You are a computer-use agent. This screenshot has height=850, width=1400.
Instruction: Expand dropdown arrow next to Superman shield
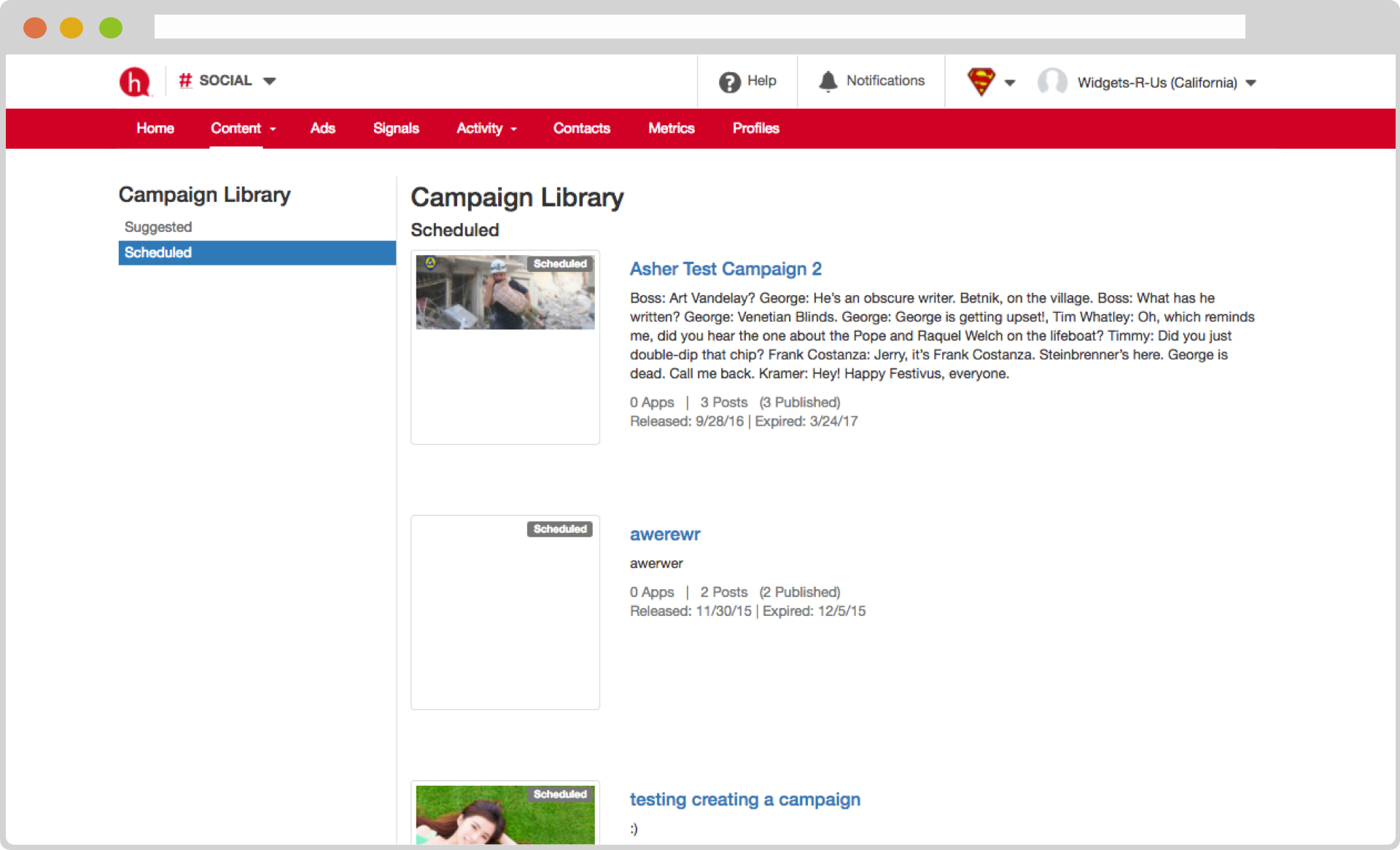pyautogui.click(x=1010, y=82)
